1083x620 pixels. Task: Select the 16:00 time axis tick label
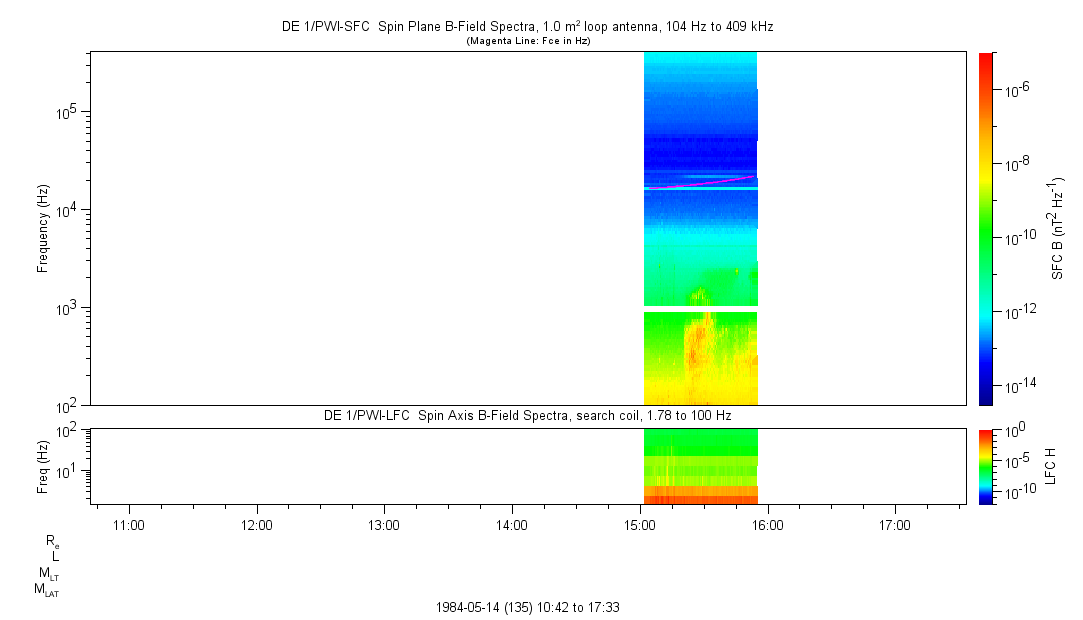(x=767, y=524)
